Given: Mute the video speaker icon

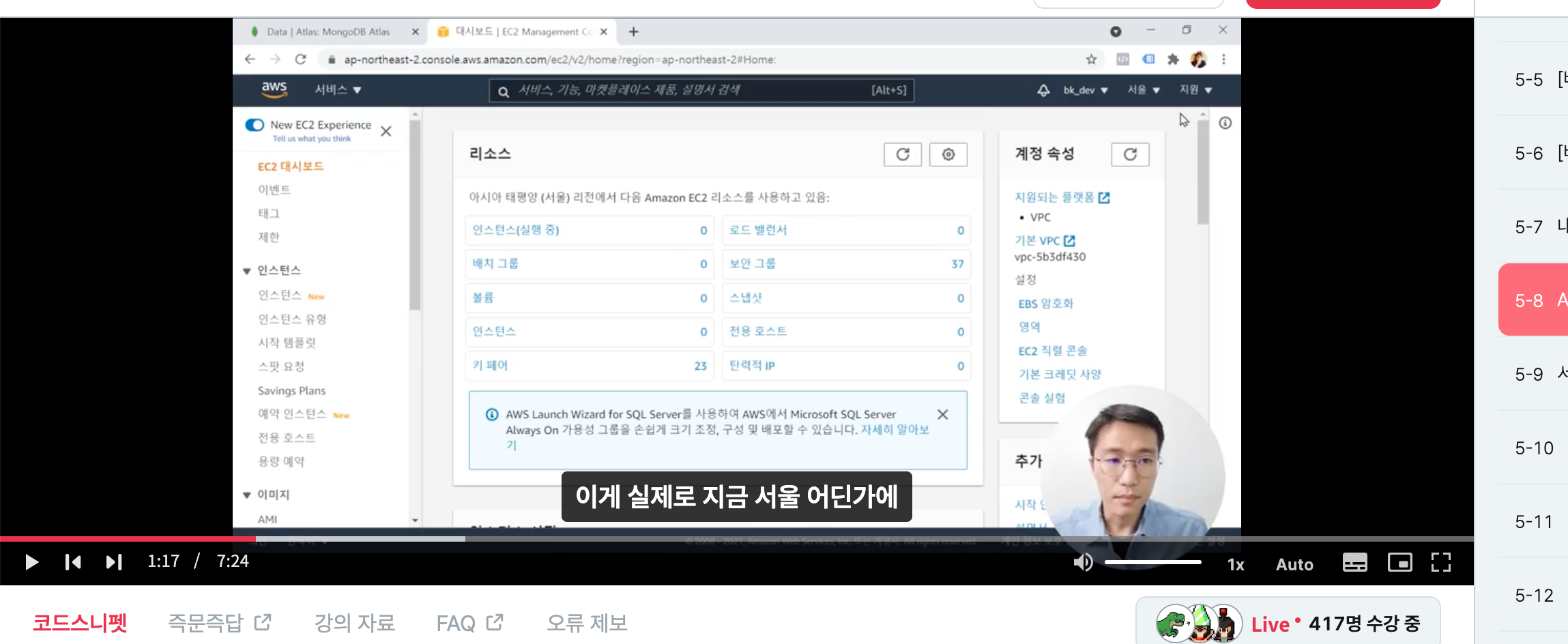Looking at the screenshot, I should click(x=1083, y=563).
